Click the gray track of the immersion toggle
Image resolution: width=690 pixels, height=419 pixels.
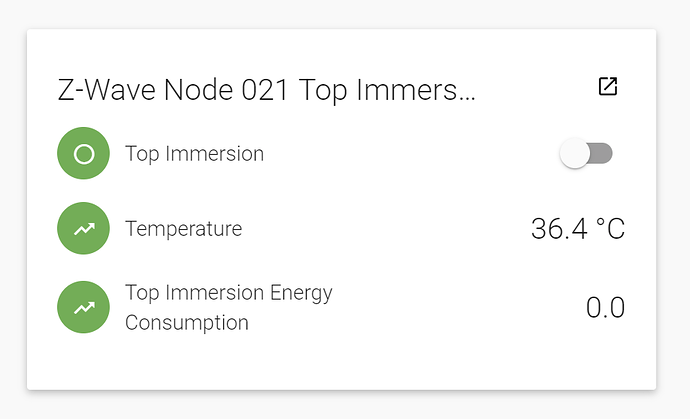[603, 154]
